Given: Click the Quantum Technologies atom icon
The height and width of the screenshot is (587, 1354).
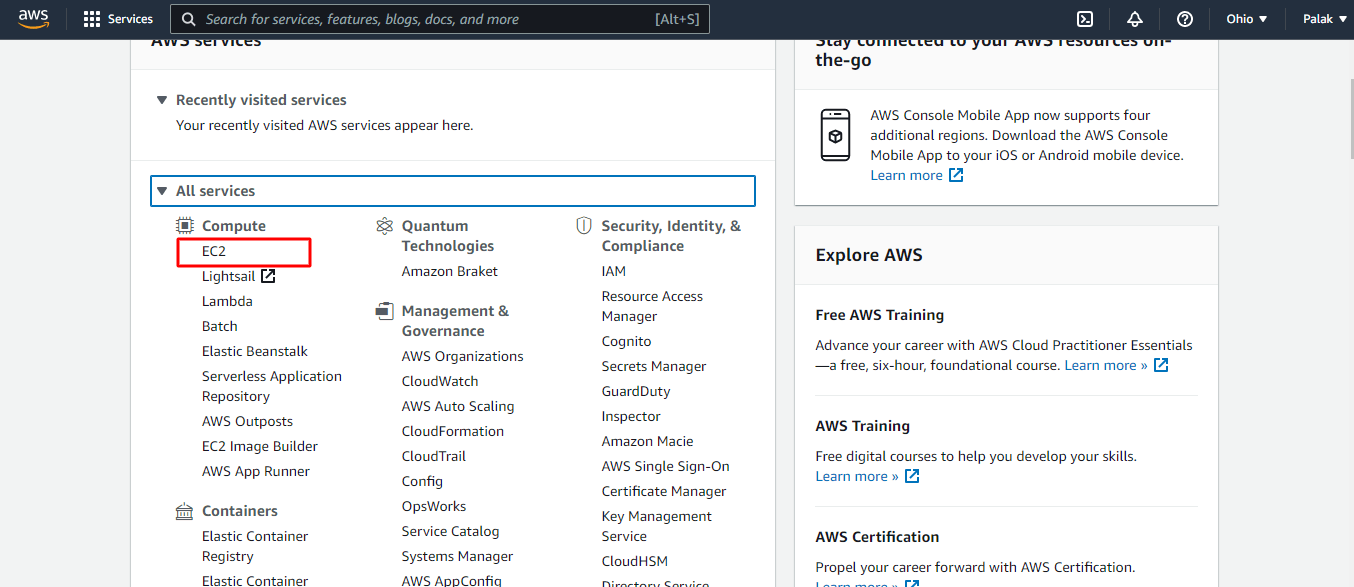Looking at the screenshot, I should (x=384, y=226).
